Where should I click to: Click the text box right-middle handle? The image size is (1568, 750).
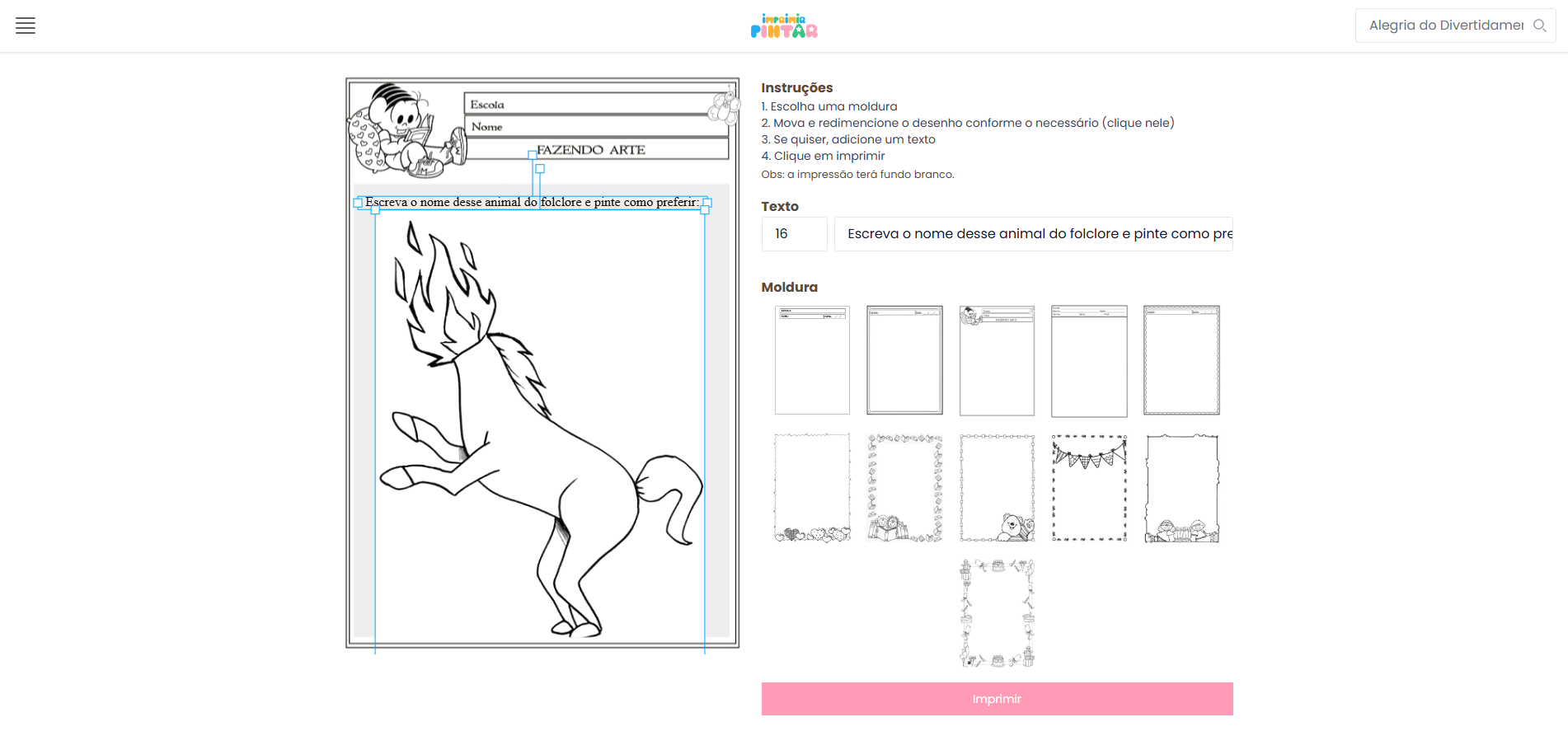pos(707,203)
